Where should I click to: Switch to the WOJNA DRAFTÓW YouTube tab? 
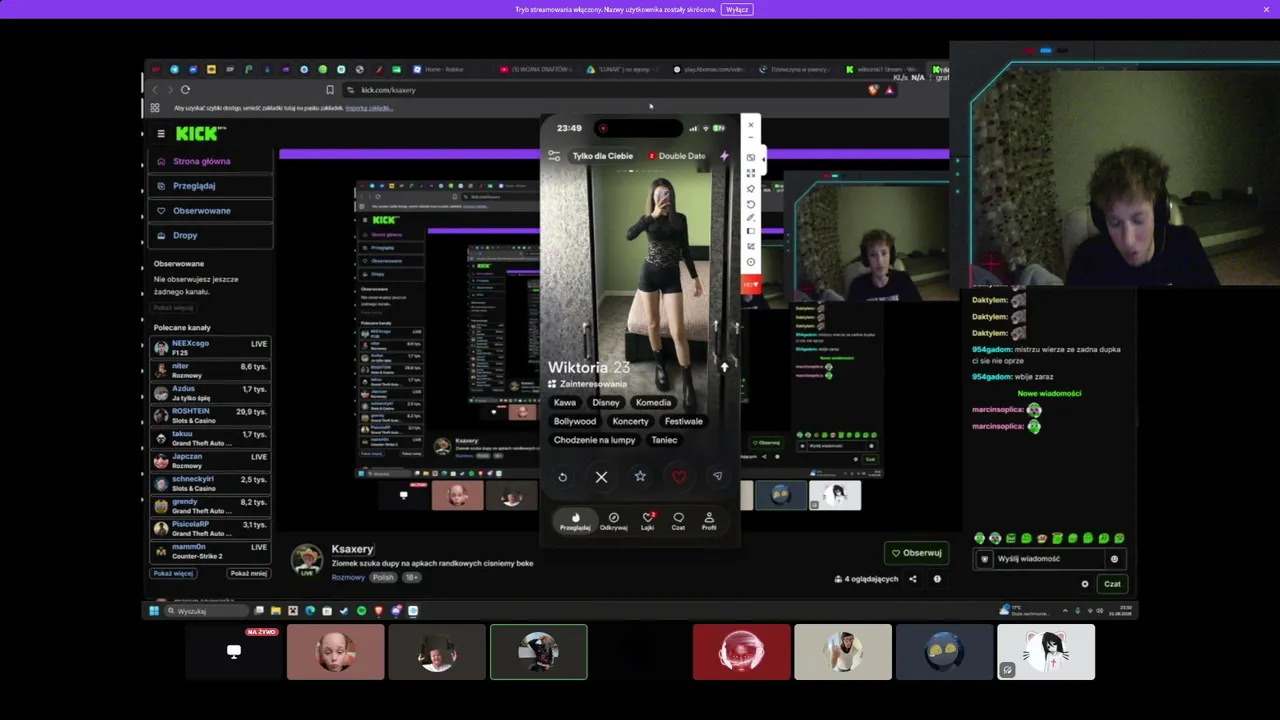(x=536, y=70)
